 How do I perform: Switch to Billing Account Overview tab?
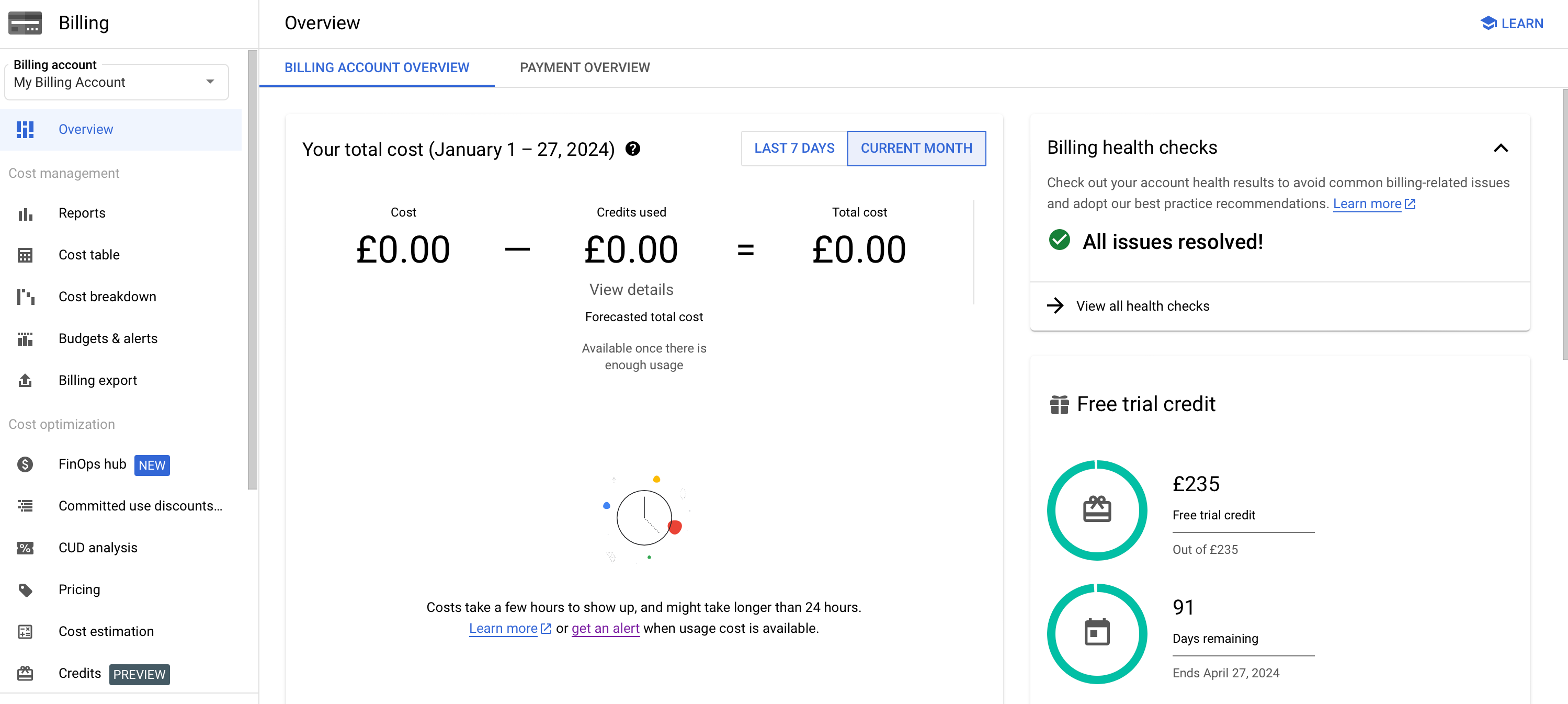(377, 68)
